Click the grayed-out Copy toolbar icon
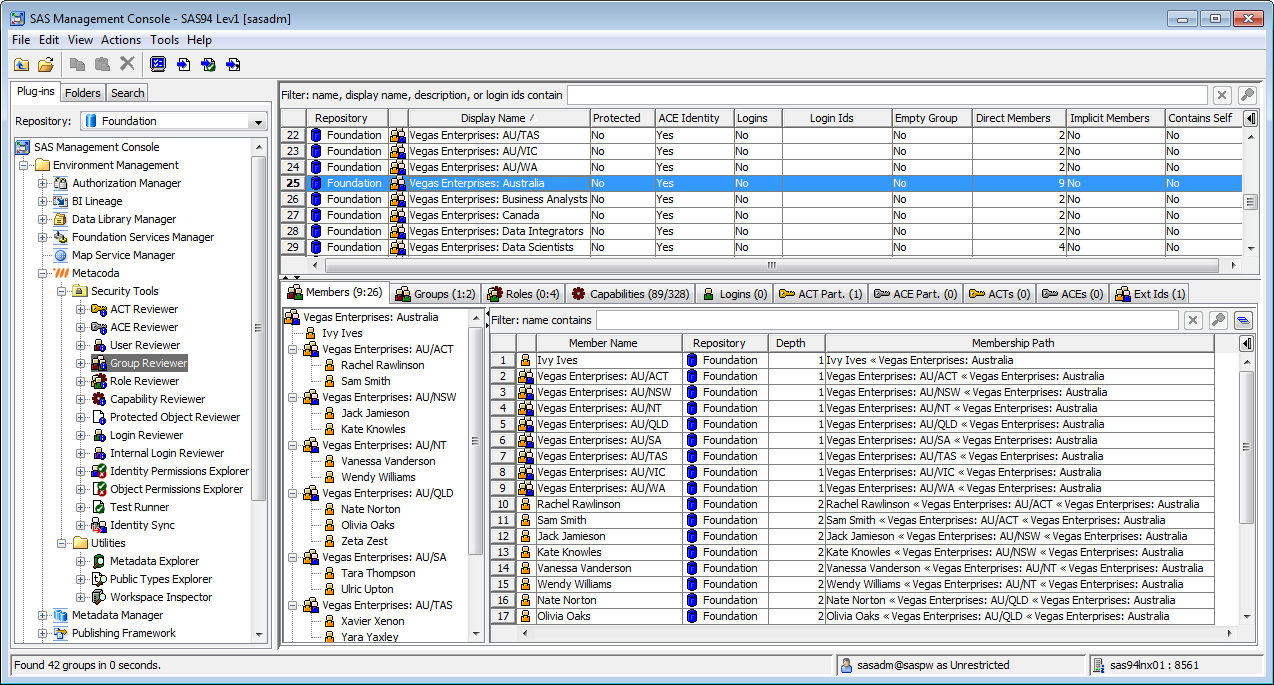The width and height of the screenshot is (1274, 685). point(78,64)
